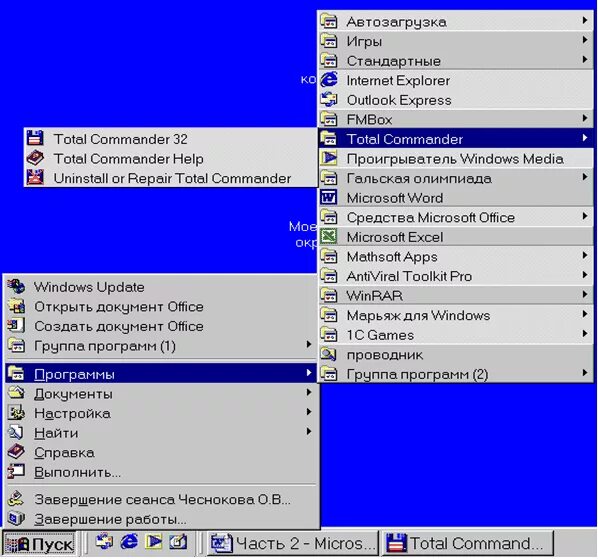Click the Microsoft Word icon in menu
The height and width of the screenshot is (559, 598).
[x=329, y=198]
